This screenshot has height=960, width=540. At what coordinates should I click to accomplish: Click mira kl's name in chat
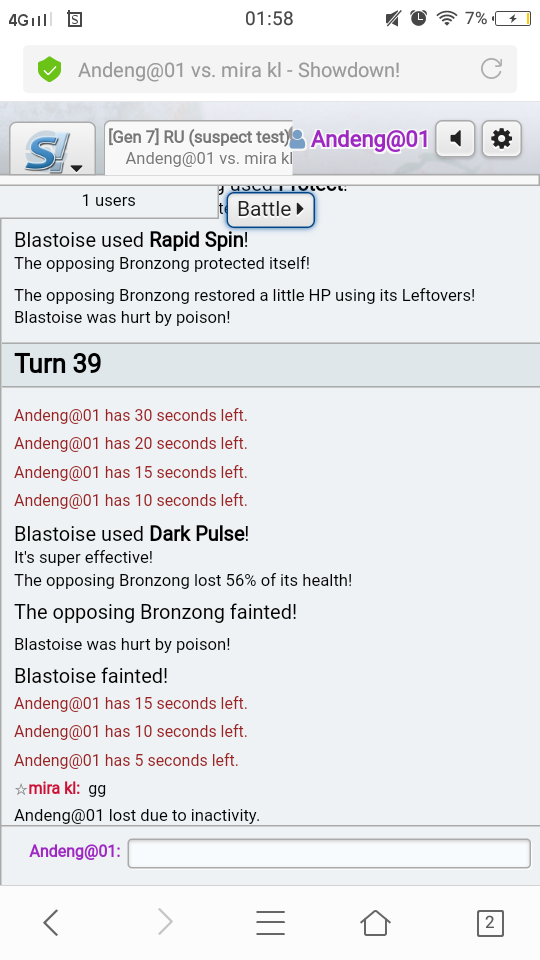tap(54, 789)
